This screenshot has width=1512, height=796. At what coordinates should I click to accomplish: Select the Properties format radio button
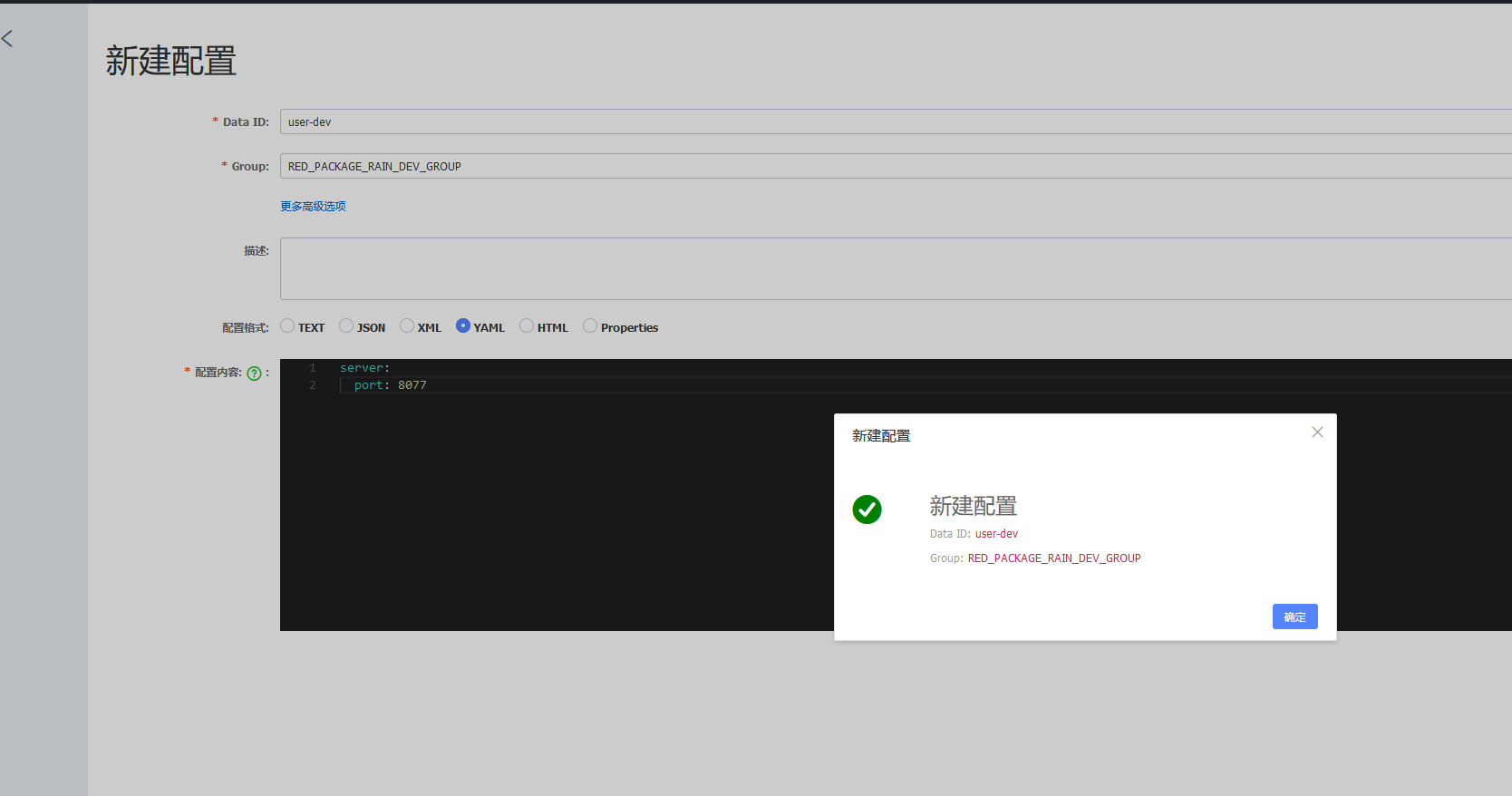pyautogui.click(x=590, y=325)
